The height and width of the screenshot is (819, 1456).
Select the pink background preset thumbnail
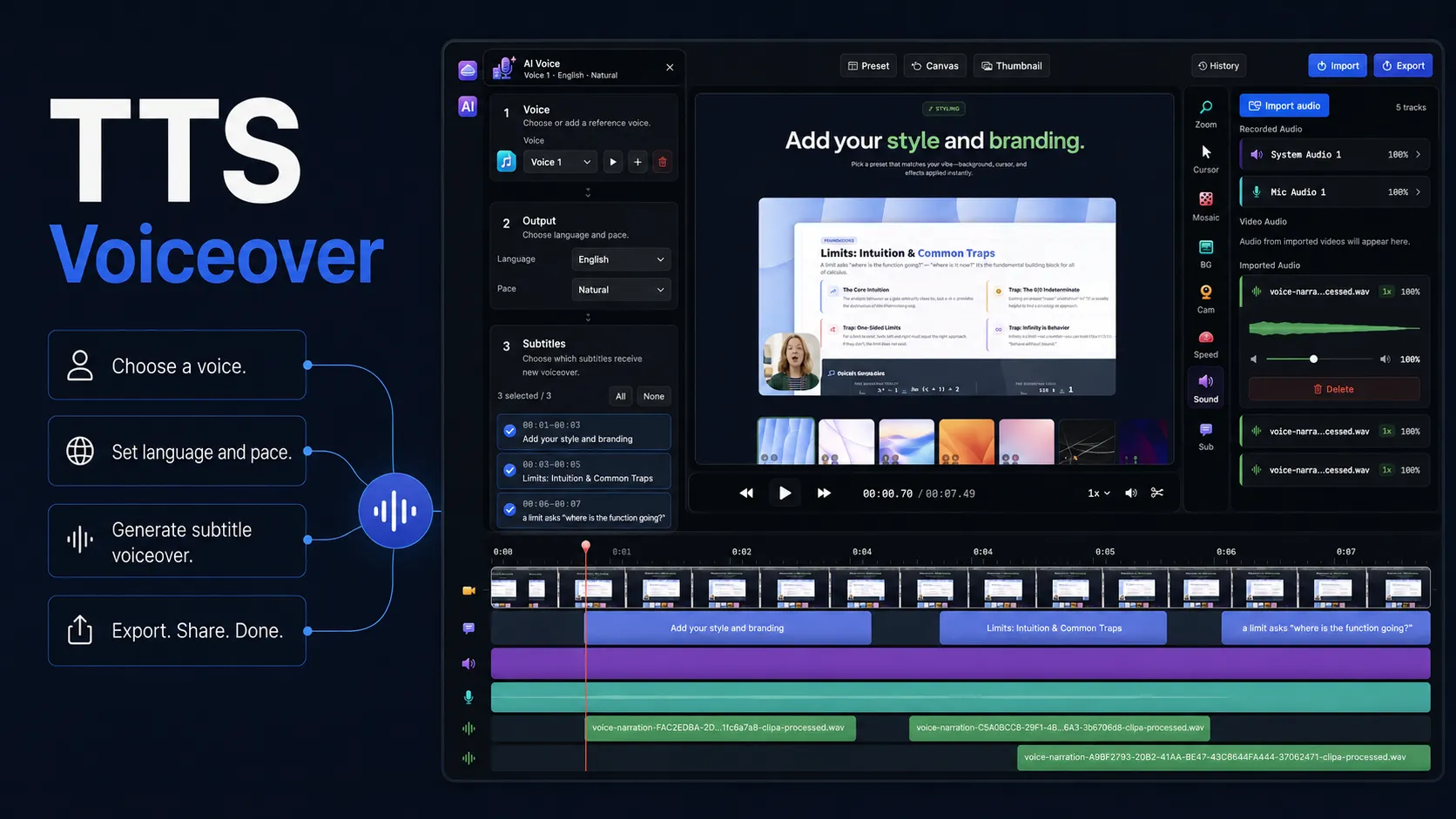[1027, 441]
